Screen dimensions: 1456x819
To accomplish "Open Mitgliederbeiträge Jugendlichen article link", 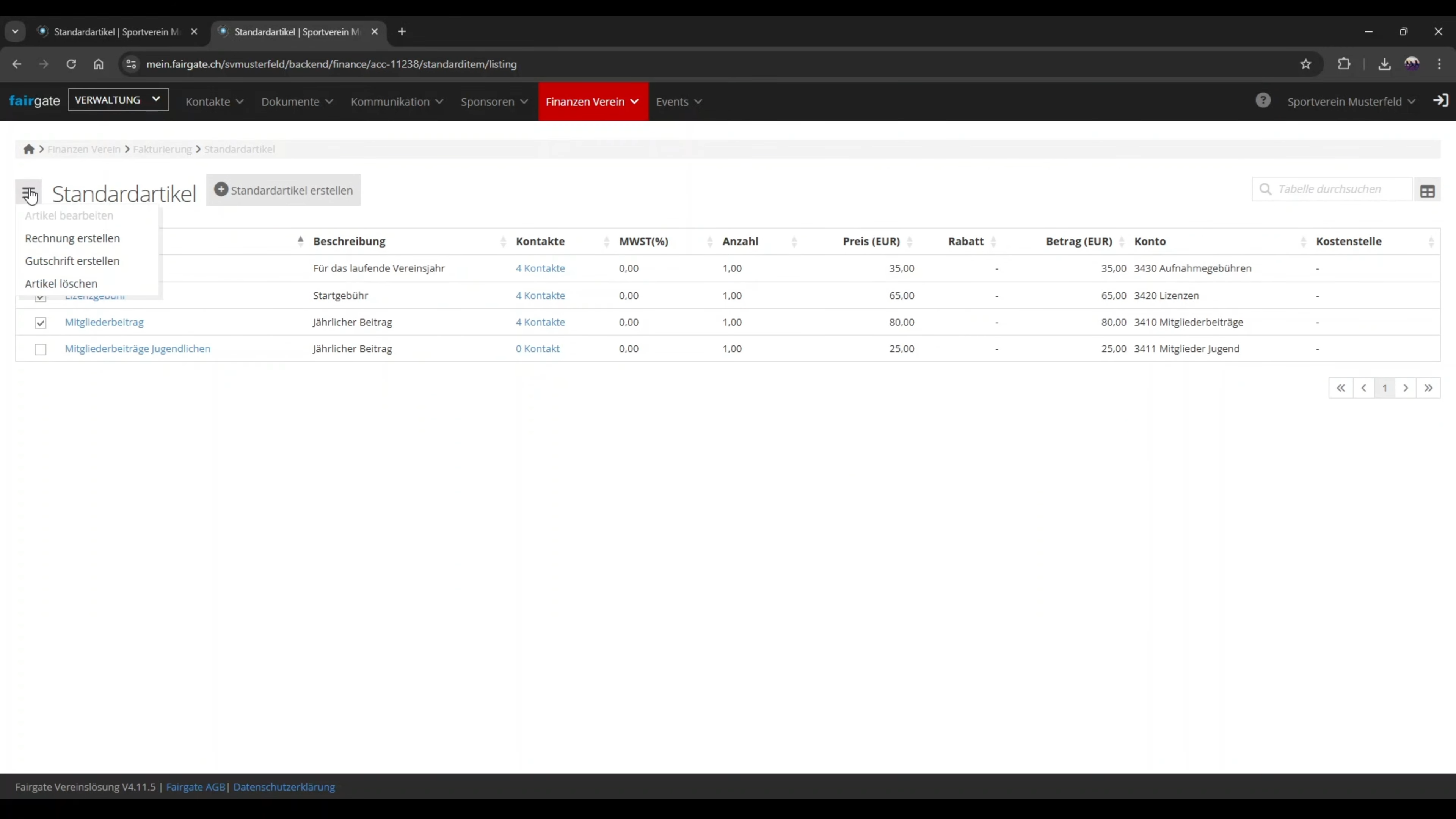I will [137, 349].
